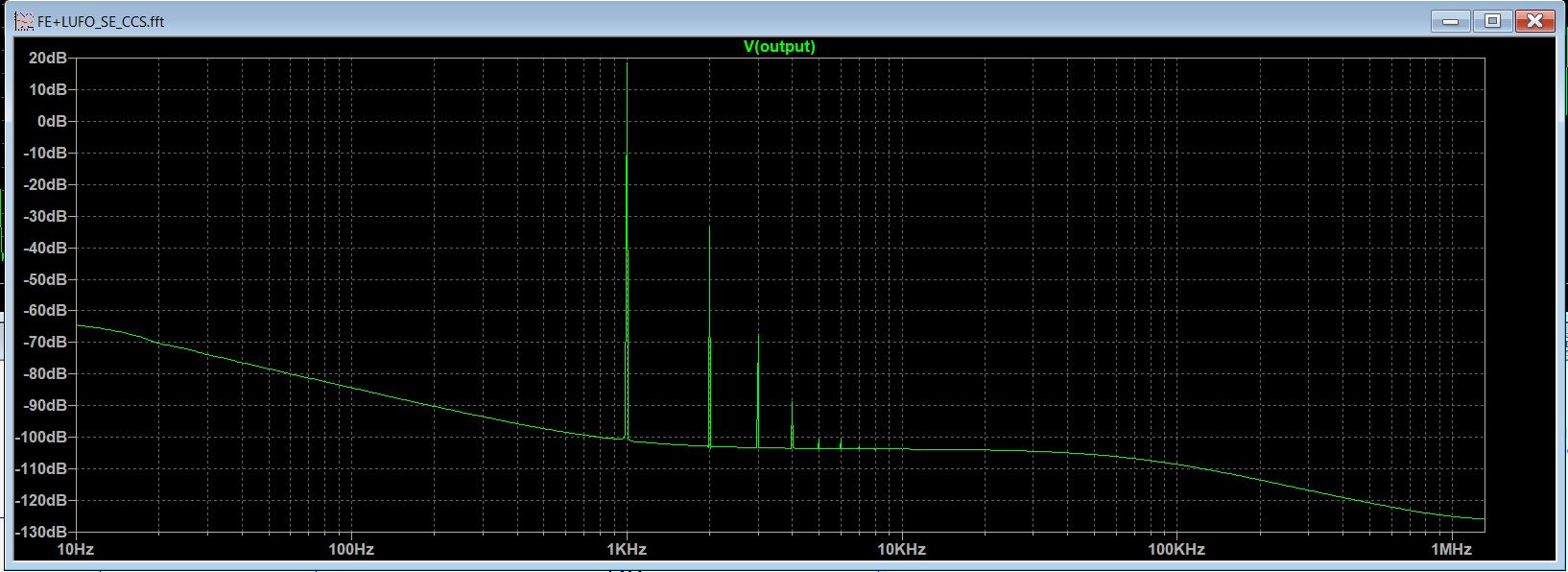
Task: Click the 20dB vertical axis label
Action: pyautogui.click(x=48, y=58)
